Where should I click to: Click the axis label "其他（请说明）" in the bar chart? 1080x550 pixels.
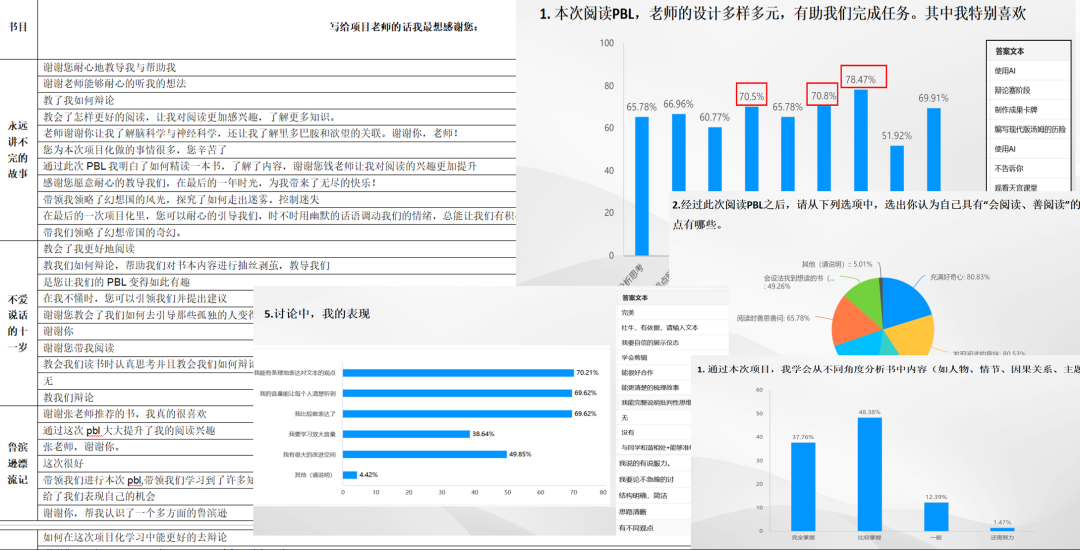point(315,475)
